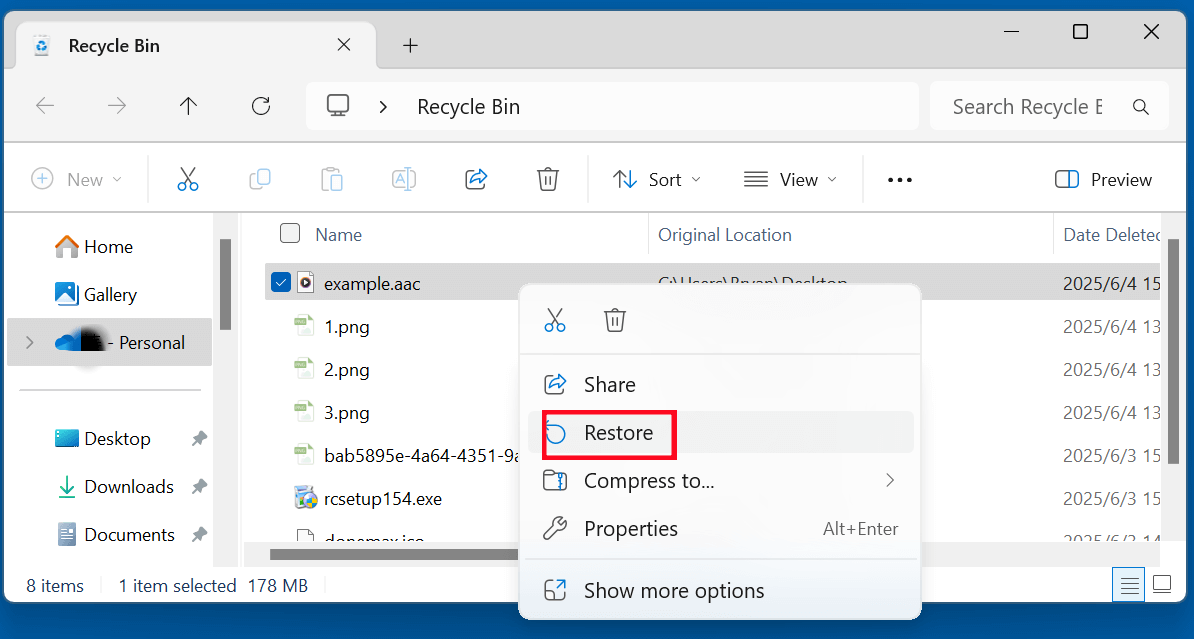The image size is (1194, 639).
Task: Choose Show more options in the context menu
Action: click(x=673, y=590)
